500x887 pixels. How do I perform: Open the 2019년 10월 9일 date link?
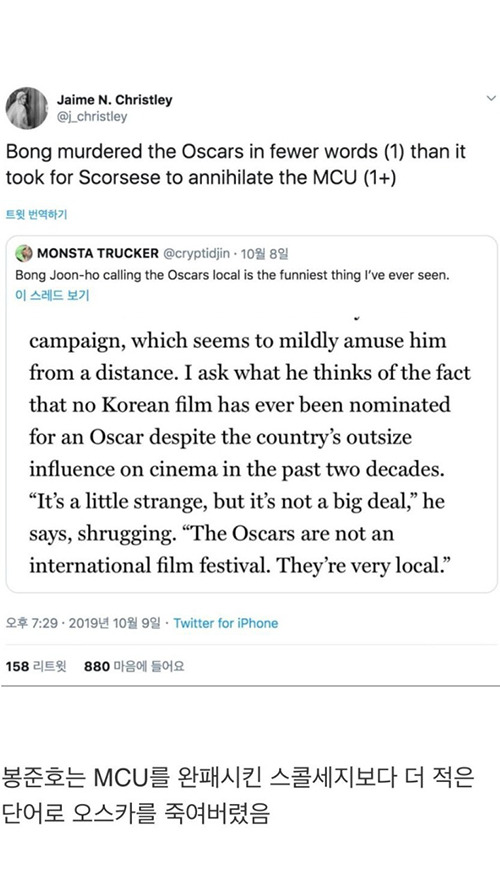115,623
